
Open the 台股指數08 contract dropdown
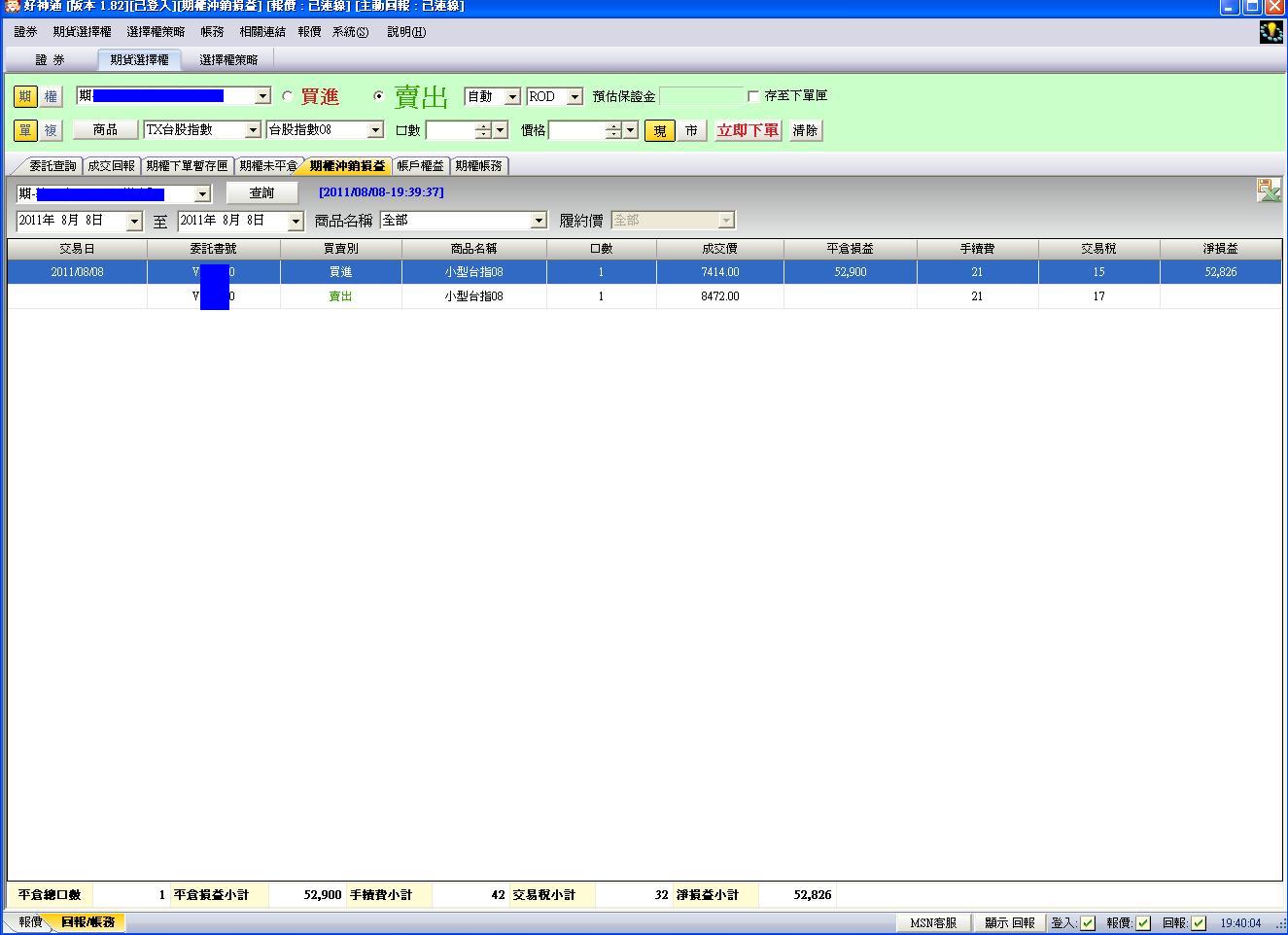point(375,130)
